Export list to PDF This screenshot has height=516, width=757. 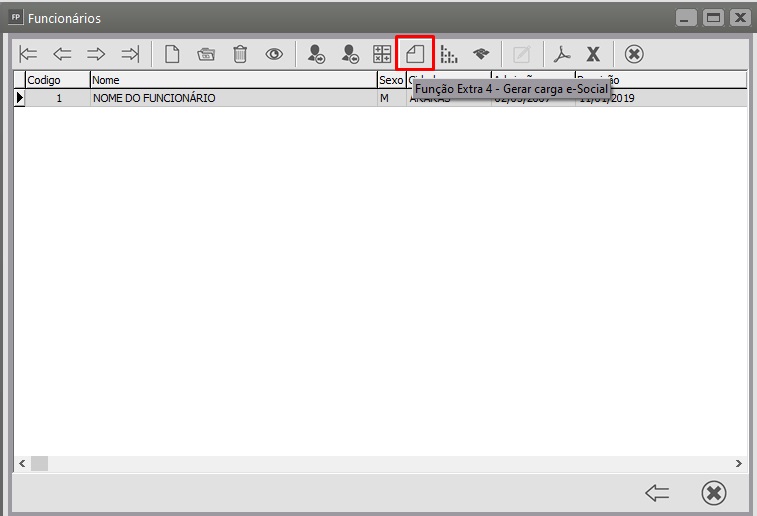tap(562, 54)
